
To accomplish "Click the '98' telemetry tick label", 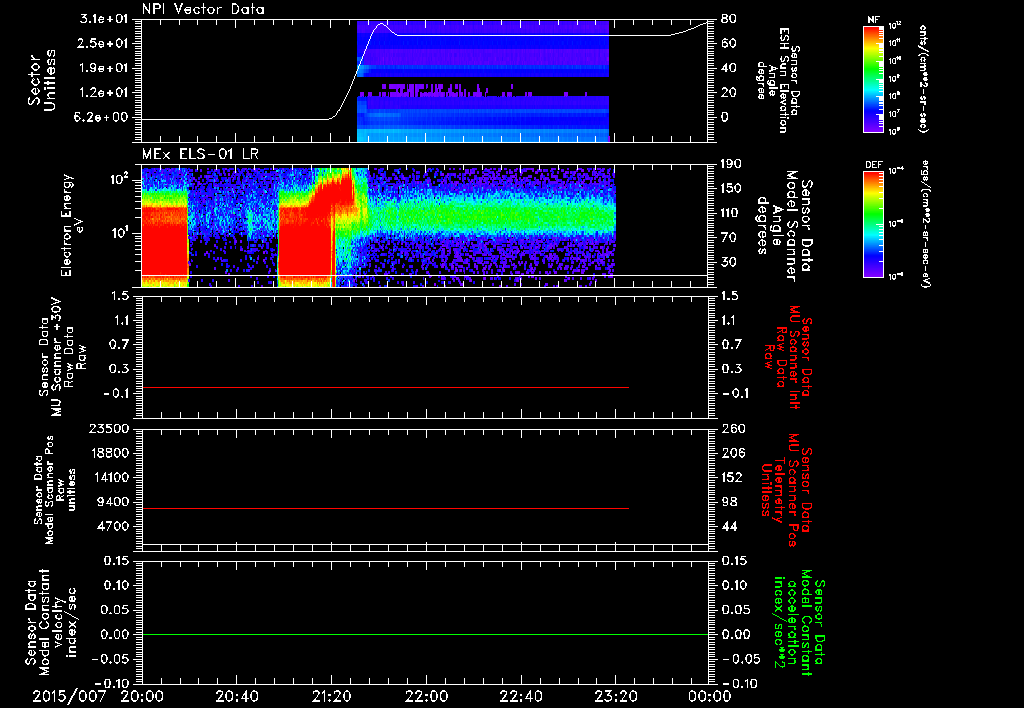I will tap(729, 502).
